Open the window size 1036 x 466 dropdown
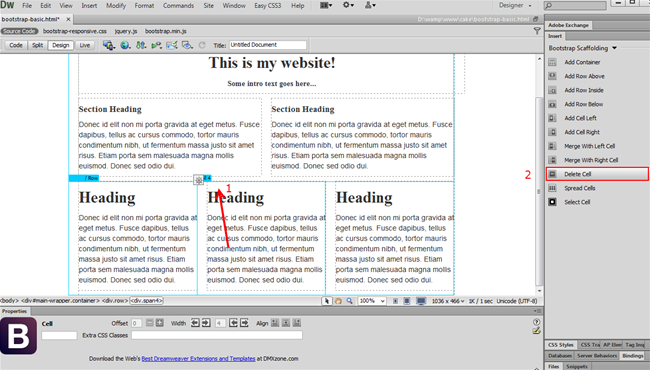Screen dimensions: 650x370 (448, 301)
